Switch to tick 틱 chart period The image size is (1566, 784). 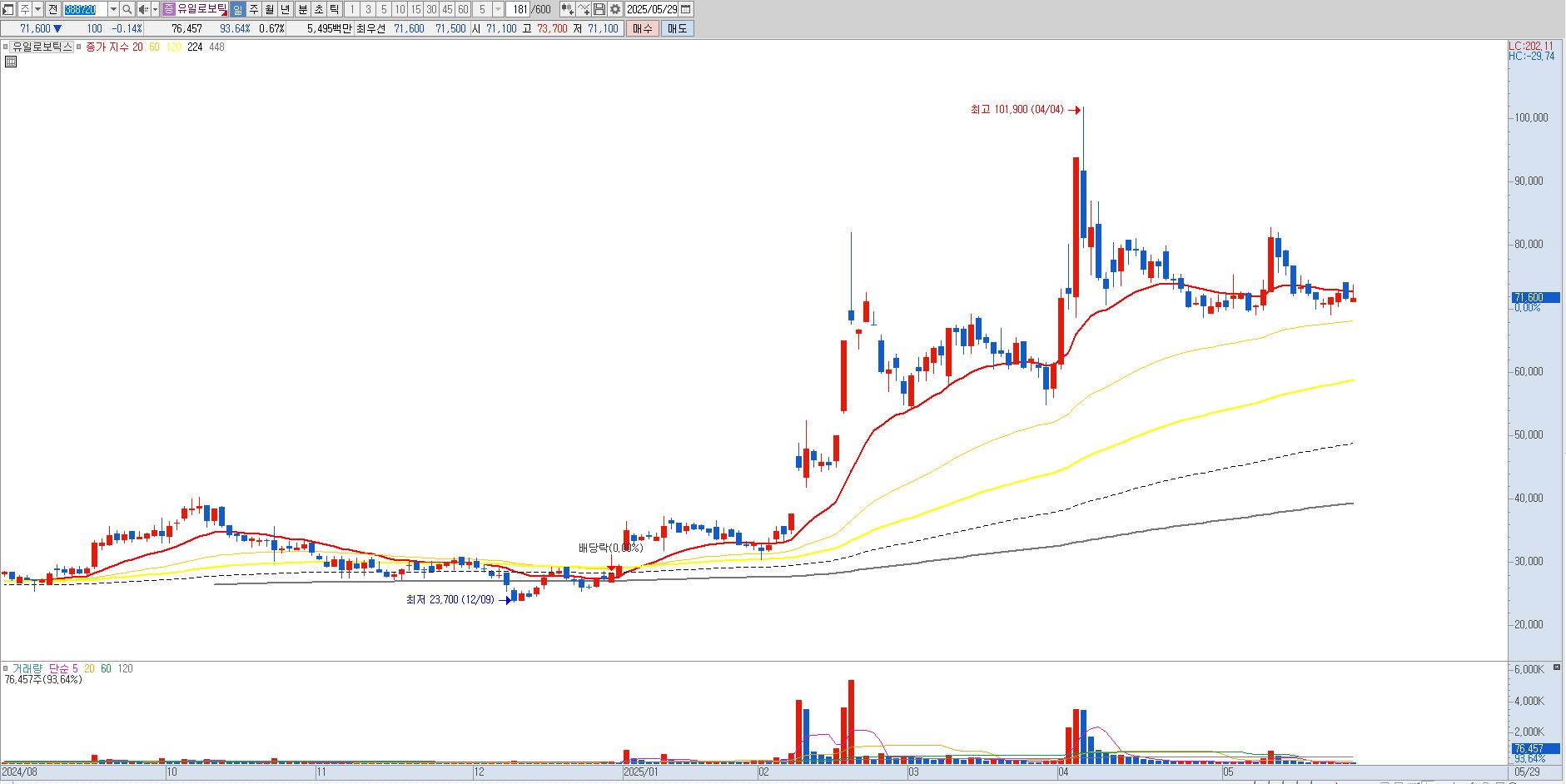335,9
